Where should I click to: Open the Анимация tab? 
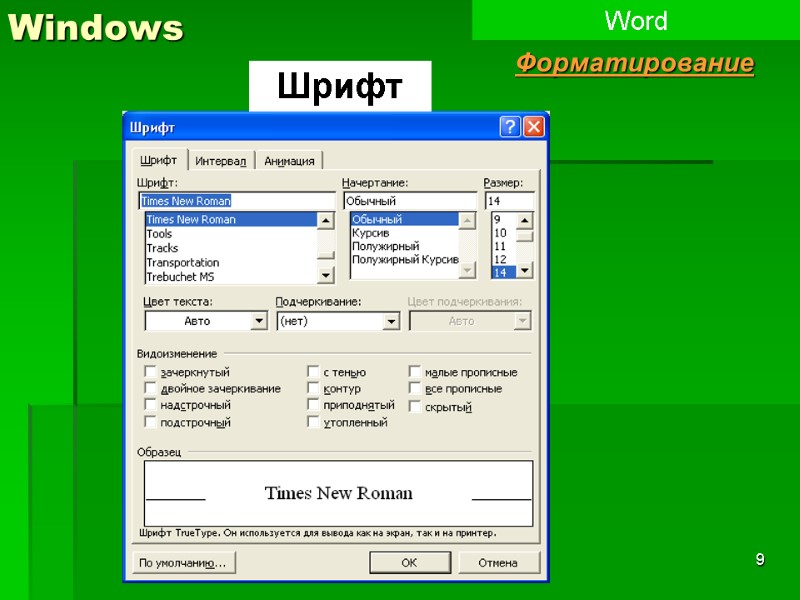tap(289, 161)
